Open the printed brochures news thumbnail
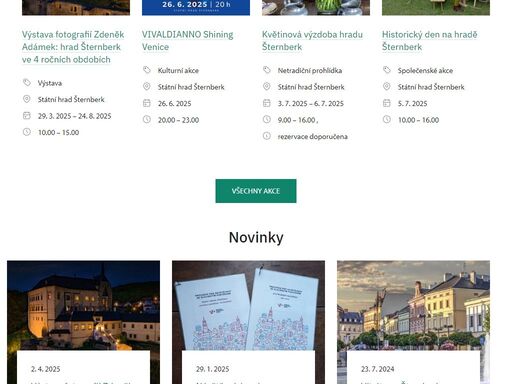Image resolution: width=512 pixels, height=384 pixels. (248, 305)
